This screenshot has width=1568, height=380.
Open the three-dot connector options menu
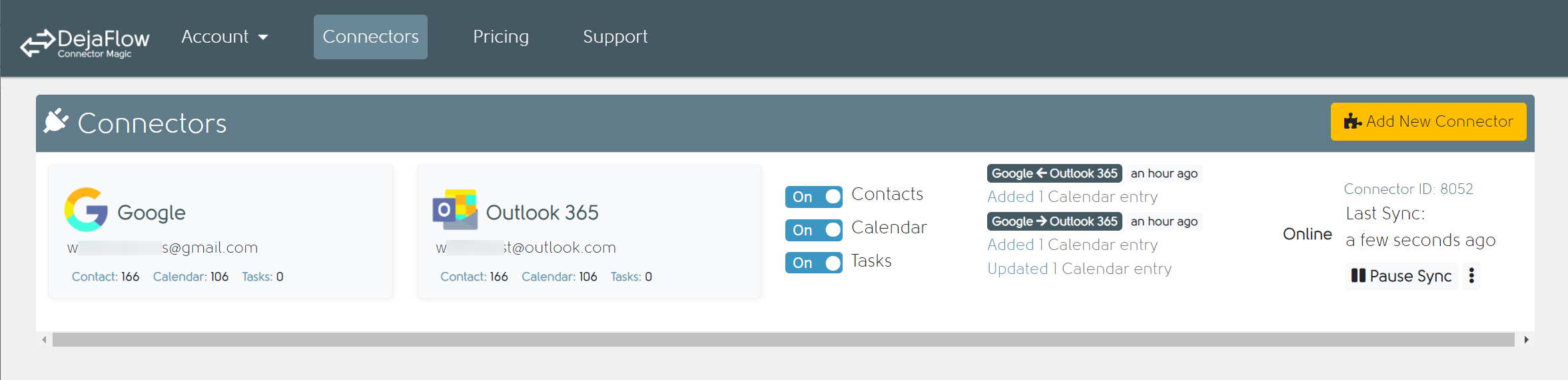tap(1471, 275)
